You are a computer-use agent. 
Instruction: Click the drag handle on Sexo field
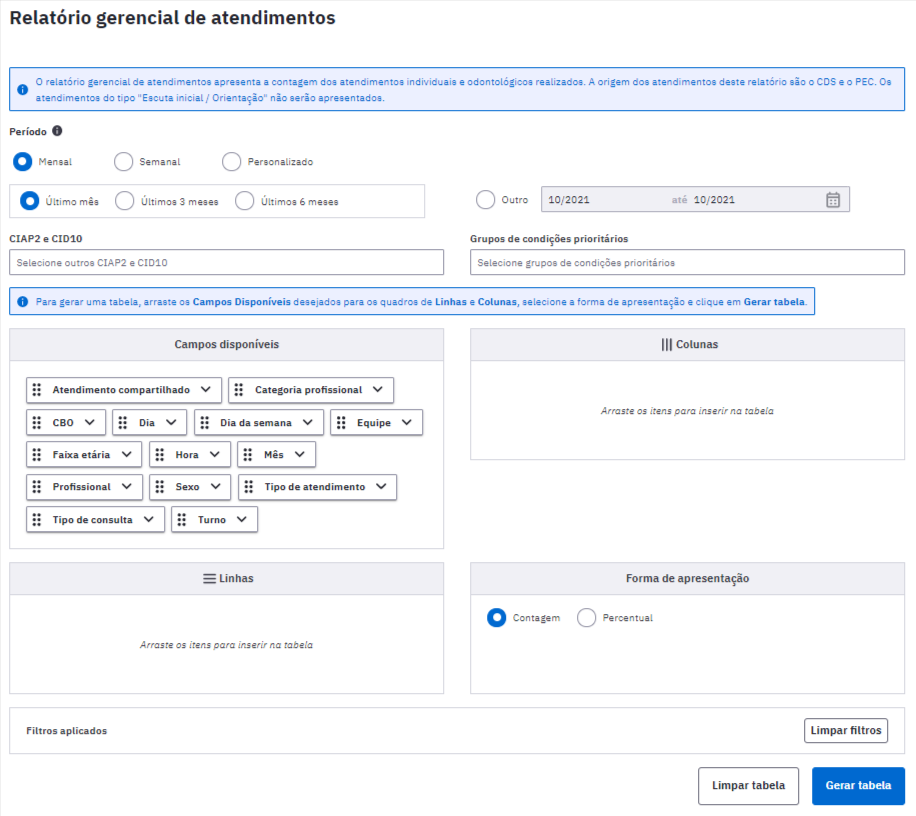159,487
